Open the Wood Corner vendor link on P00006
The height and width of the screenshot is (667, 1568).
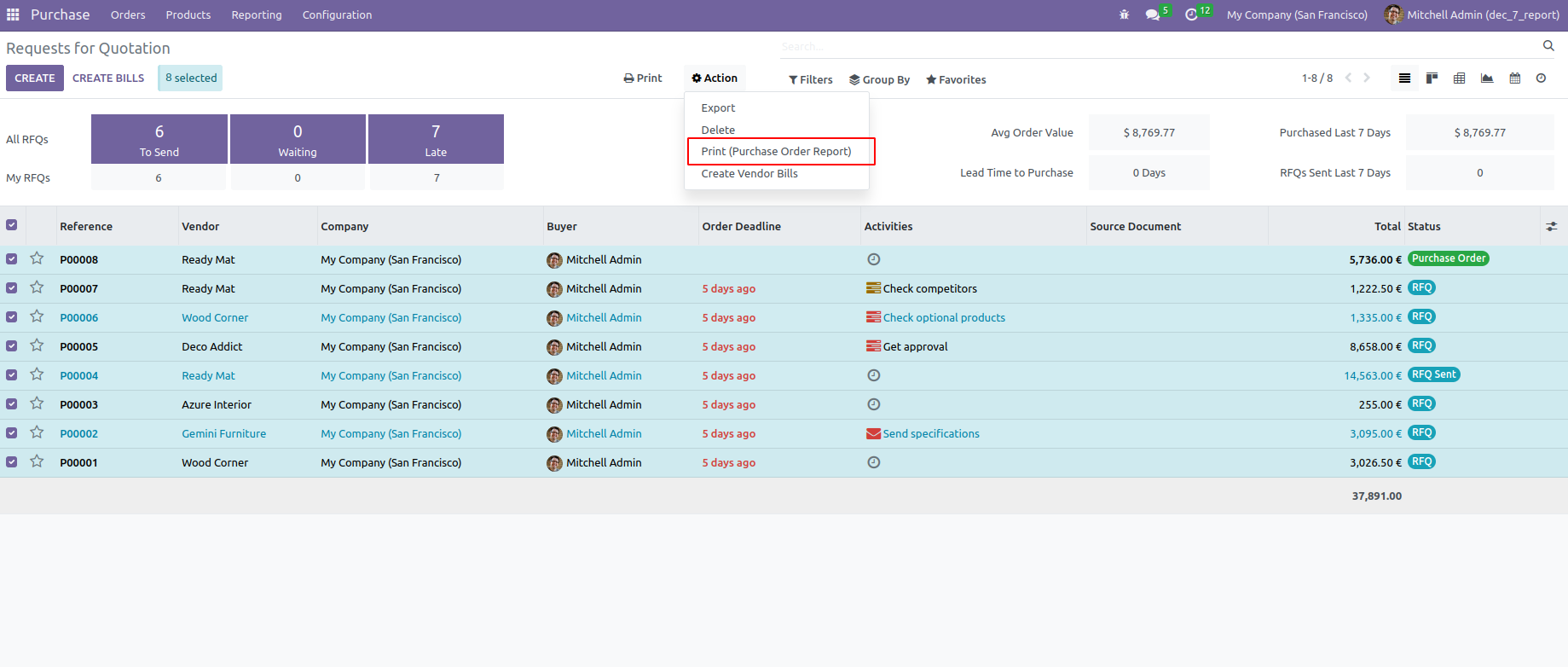(x=215, y=317)
